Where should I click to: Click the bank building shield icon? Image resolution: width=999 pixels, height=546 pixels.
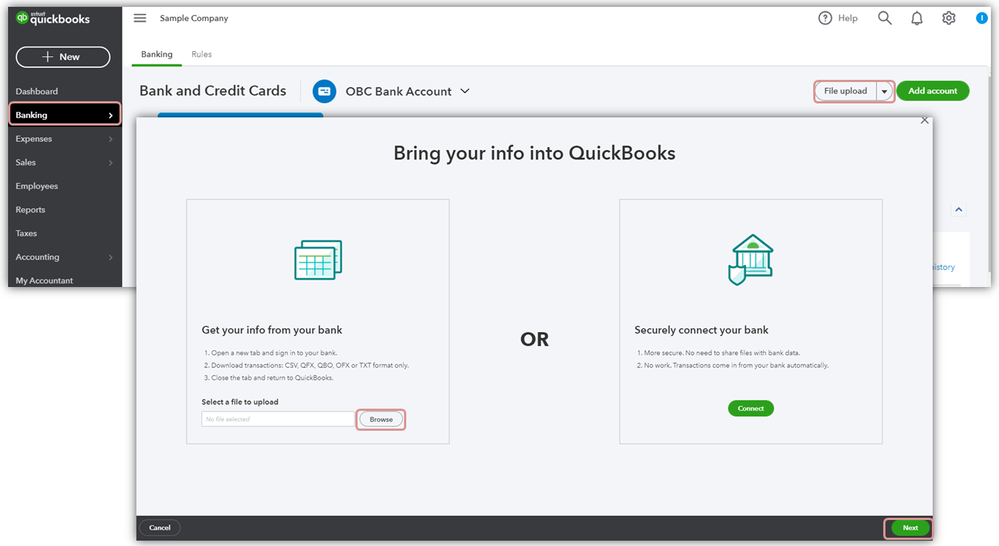pos(751,259)
